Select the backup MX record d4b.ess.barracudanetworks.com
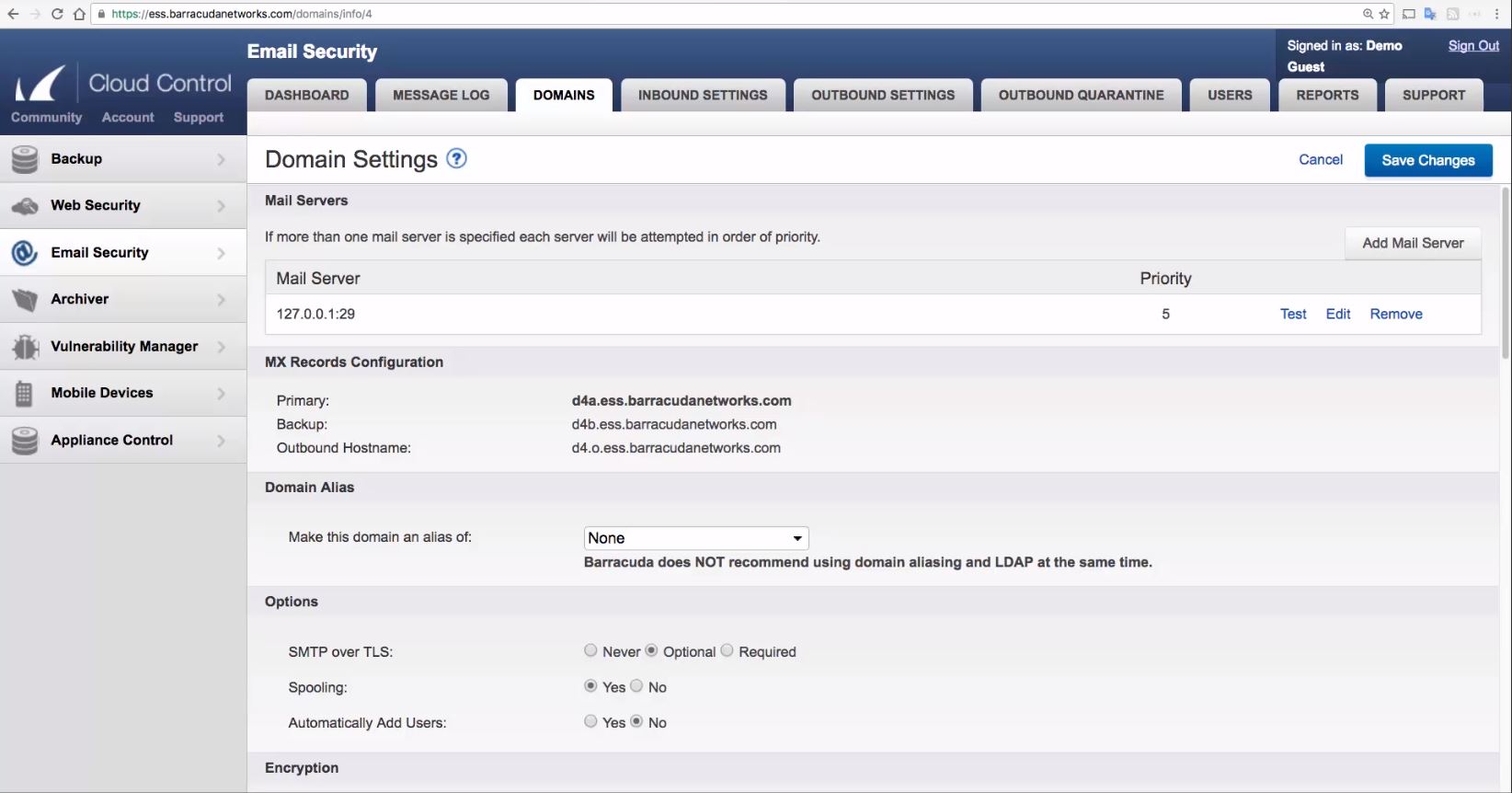This screenshot has width=1512, height=793. click(674, 424)
